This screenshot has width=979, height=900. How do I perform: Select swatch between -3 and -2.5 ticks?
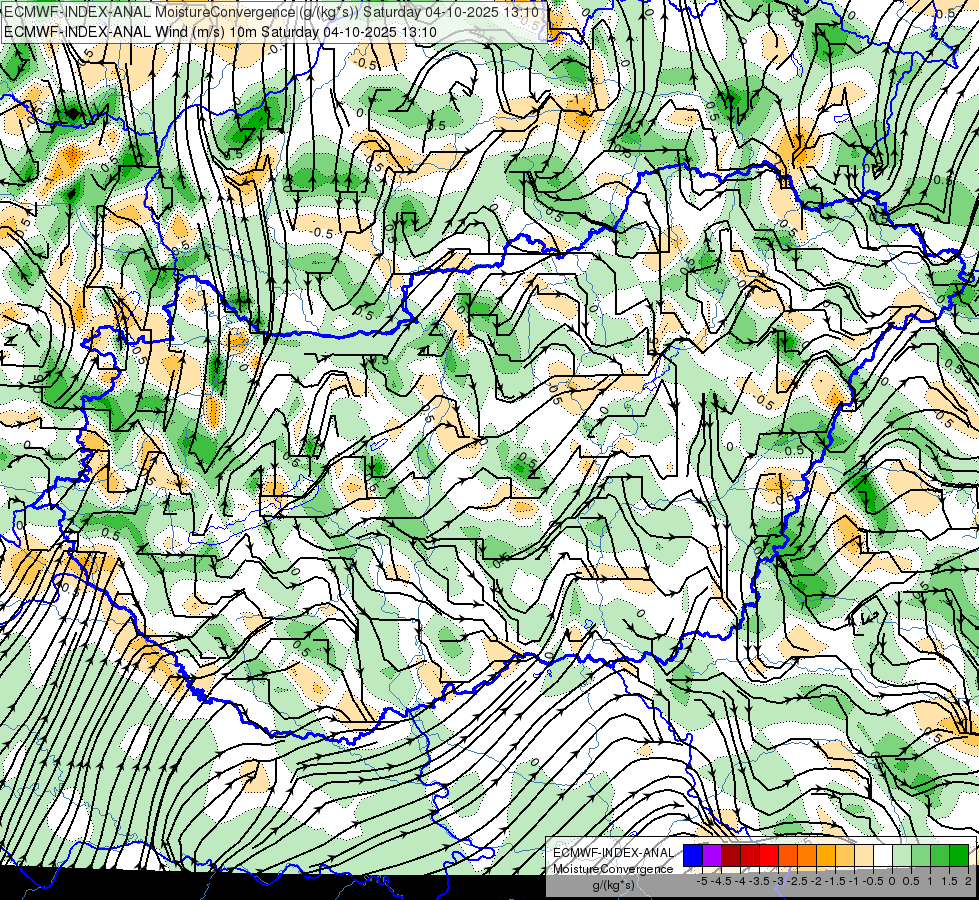[788, 856]
